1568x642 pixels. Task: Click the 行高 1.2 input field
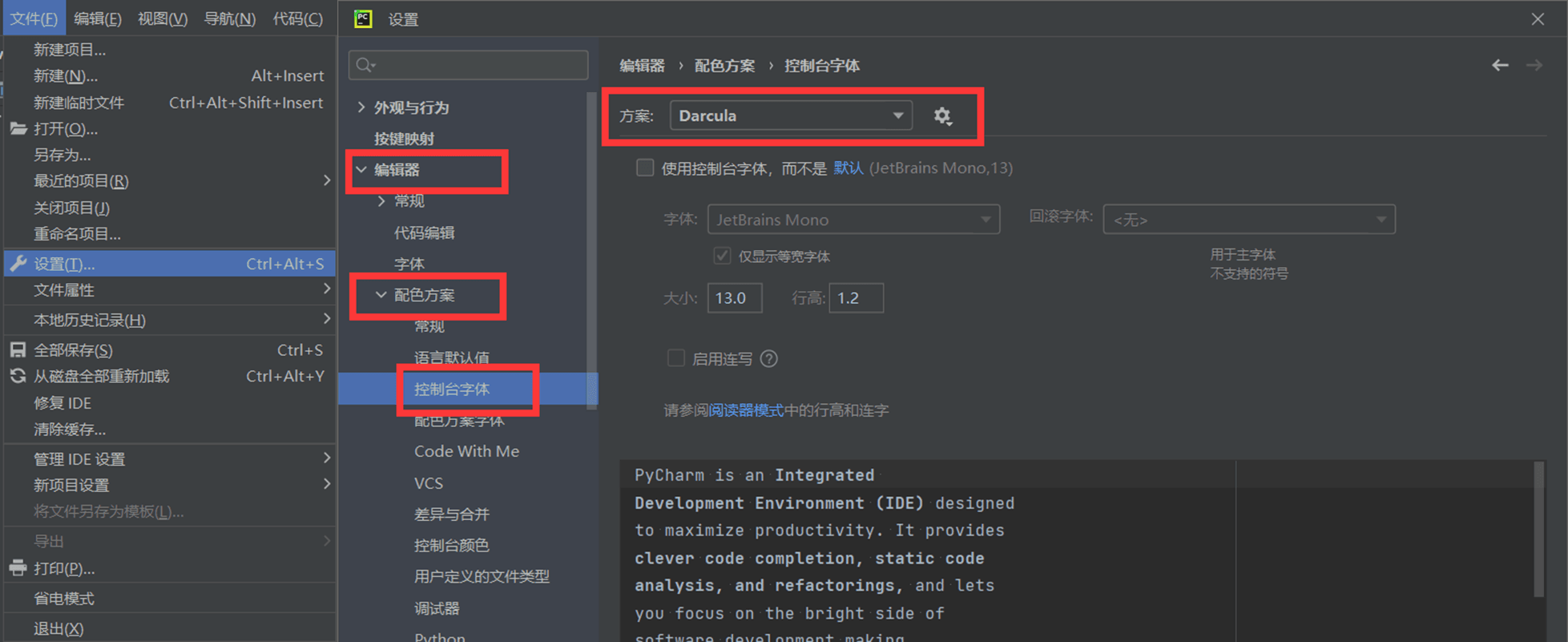coord(857,298)
